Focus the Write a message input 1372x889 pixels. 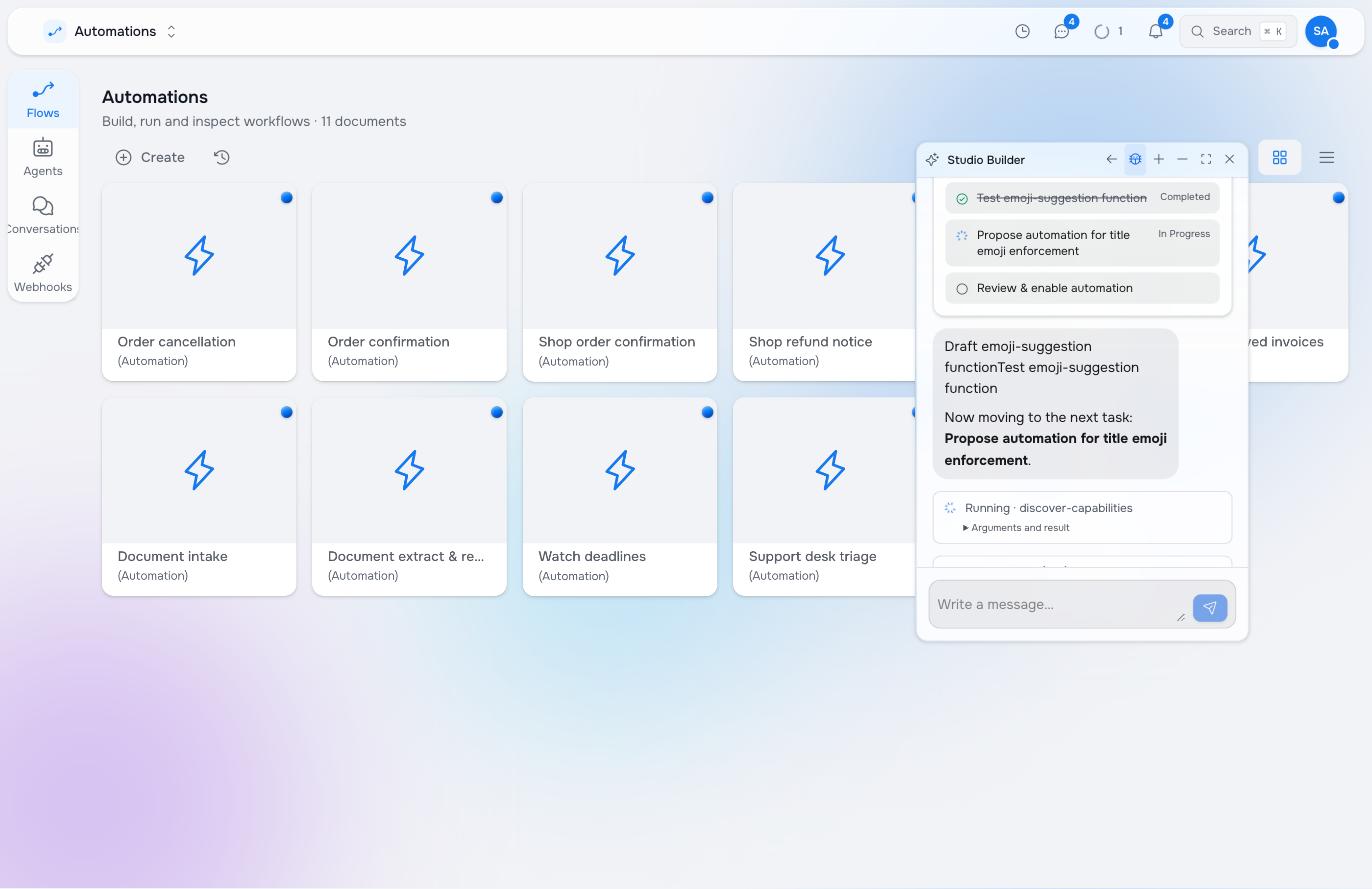1060,605
